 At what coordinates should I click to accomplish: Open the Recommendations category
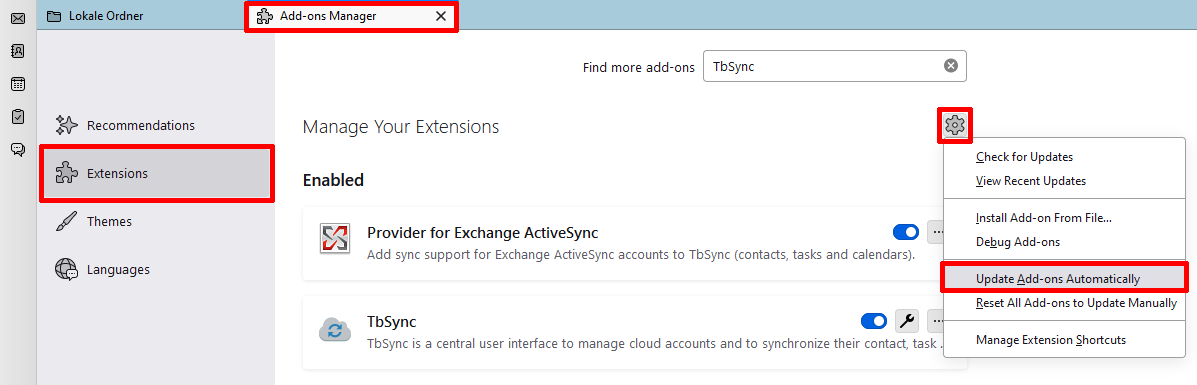[x=157, y=125]
